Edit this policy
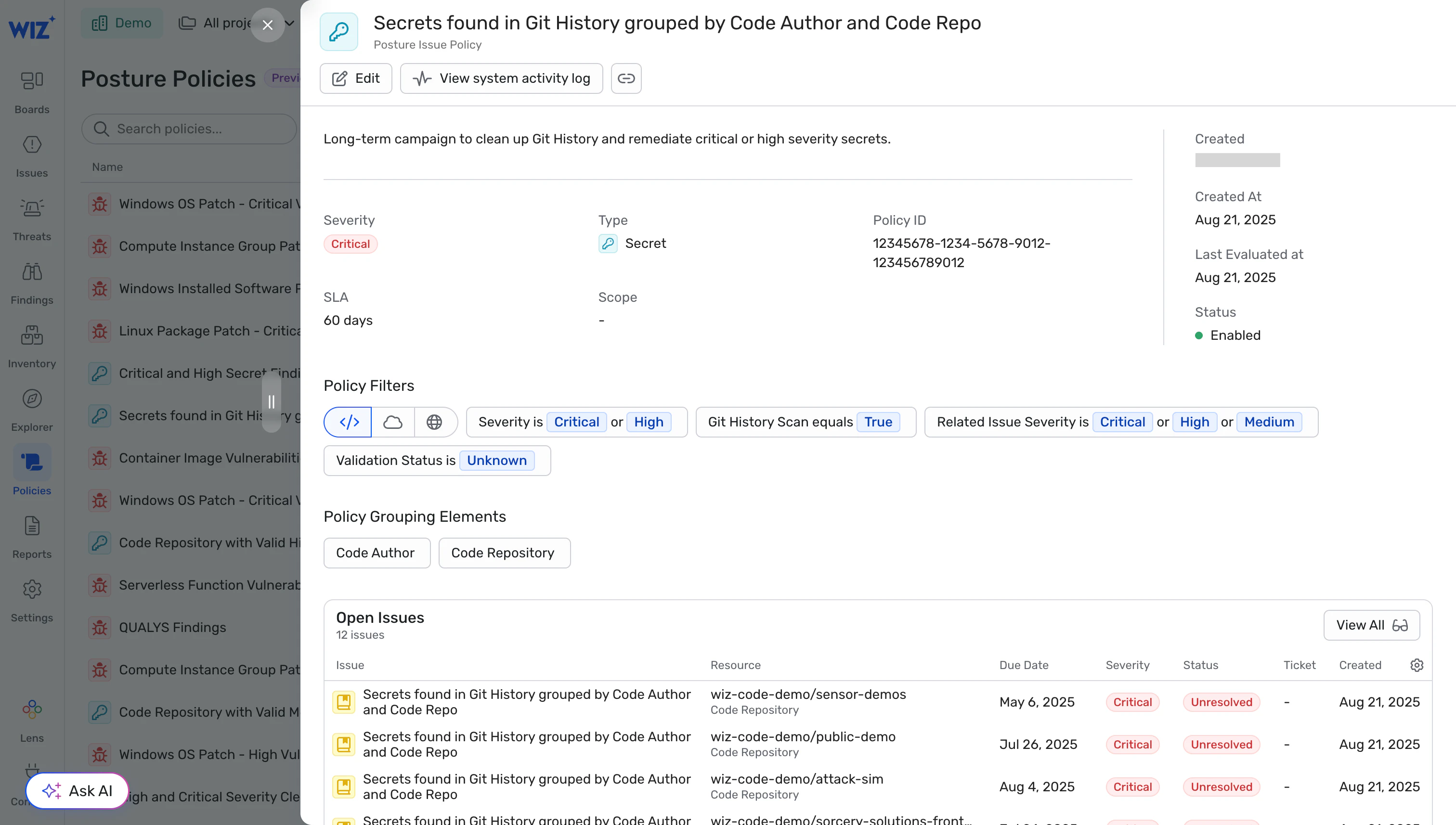 point(356,78)
